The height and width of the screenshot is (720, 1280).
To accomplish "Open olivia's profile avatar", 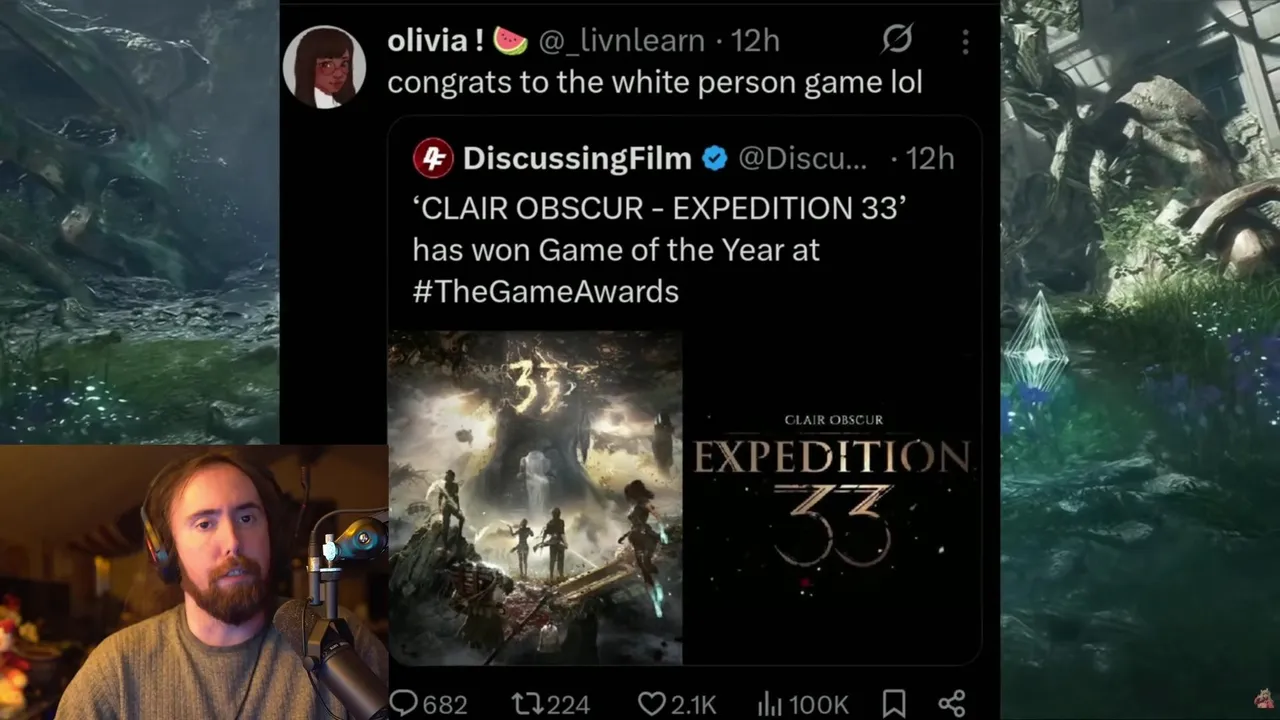I will [x=324, y=66].
